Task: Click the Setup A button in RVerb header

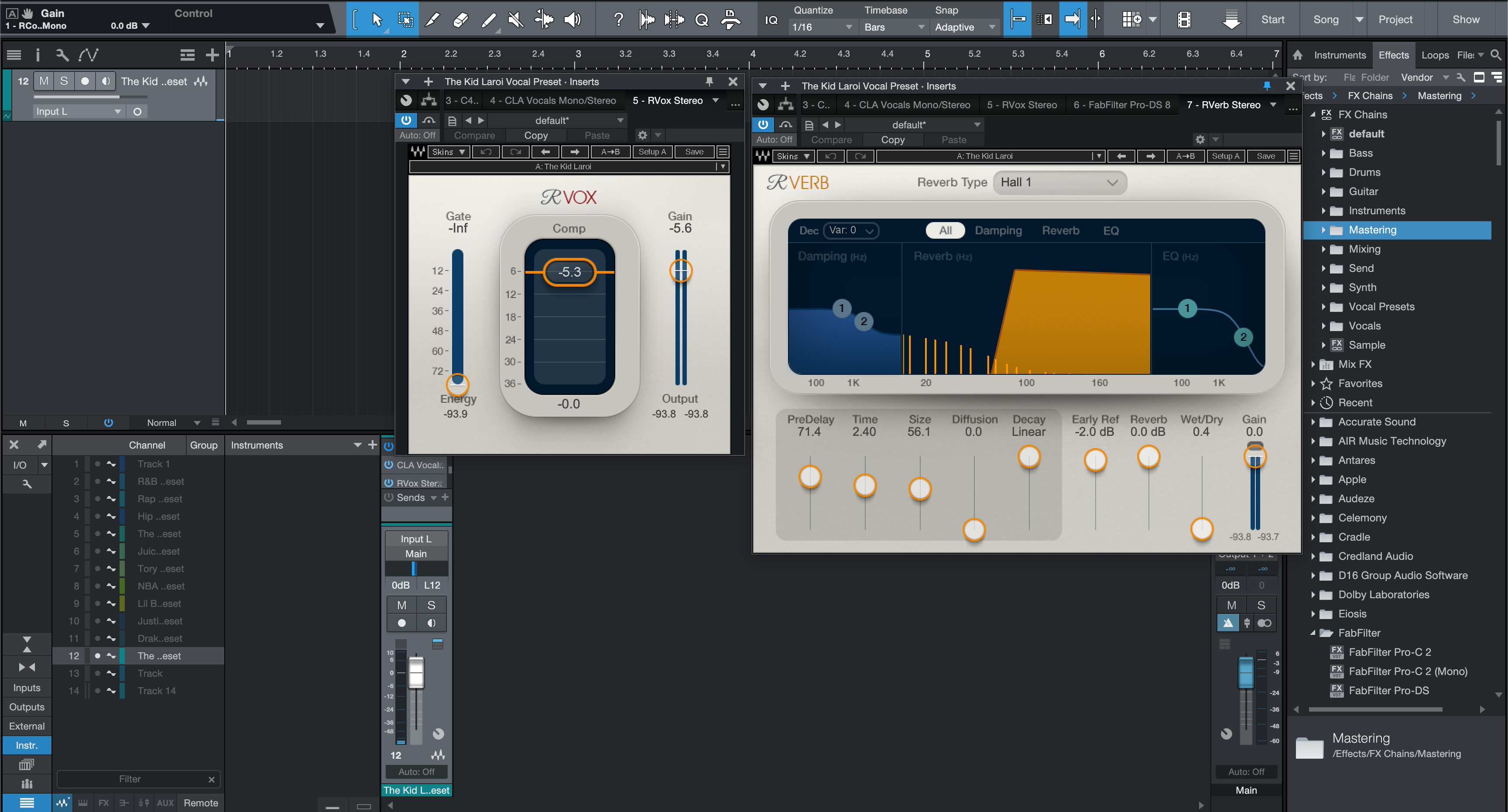Action: pyautogui.click(x=1225, y=156)
